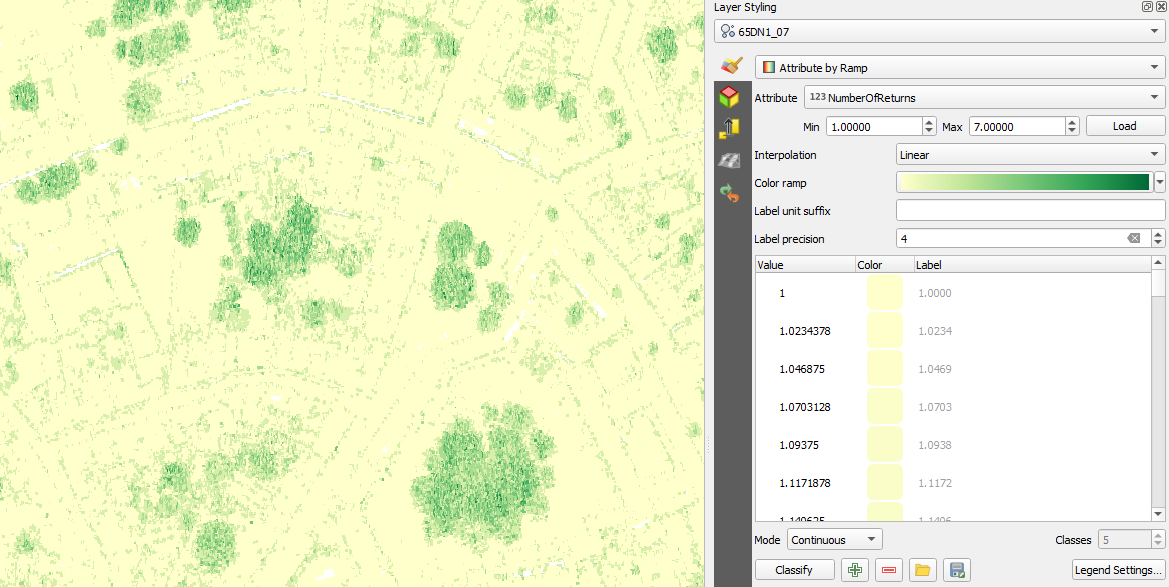Select the value 1.1171878 cell
1169x587 pixels.
tap(805, 483)
